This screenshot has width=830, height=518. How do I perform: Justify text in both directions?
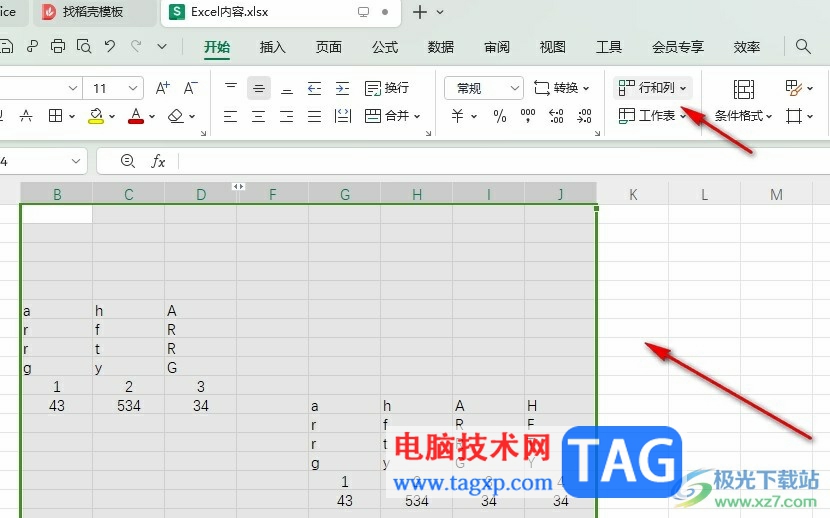point(314,116)
